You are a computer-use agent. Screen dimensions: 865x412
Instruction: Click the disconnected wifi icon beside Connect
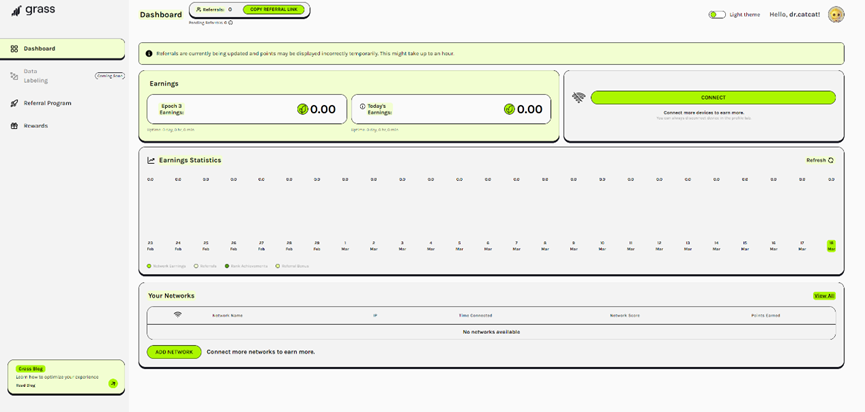tap(578, 98)
